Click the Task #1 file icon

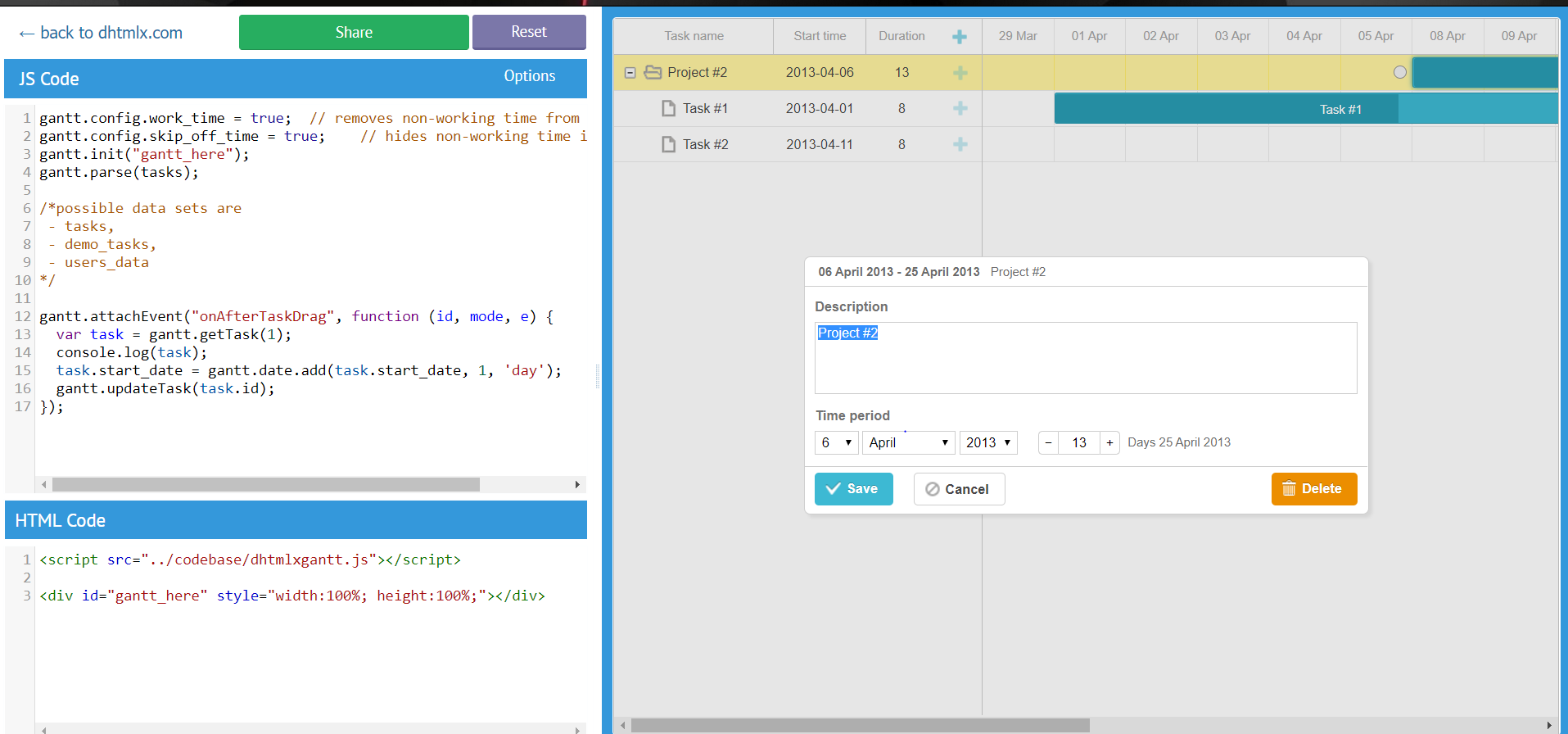click(x=668, y=108)
